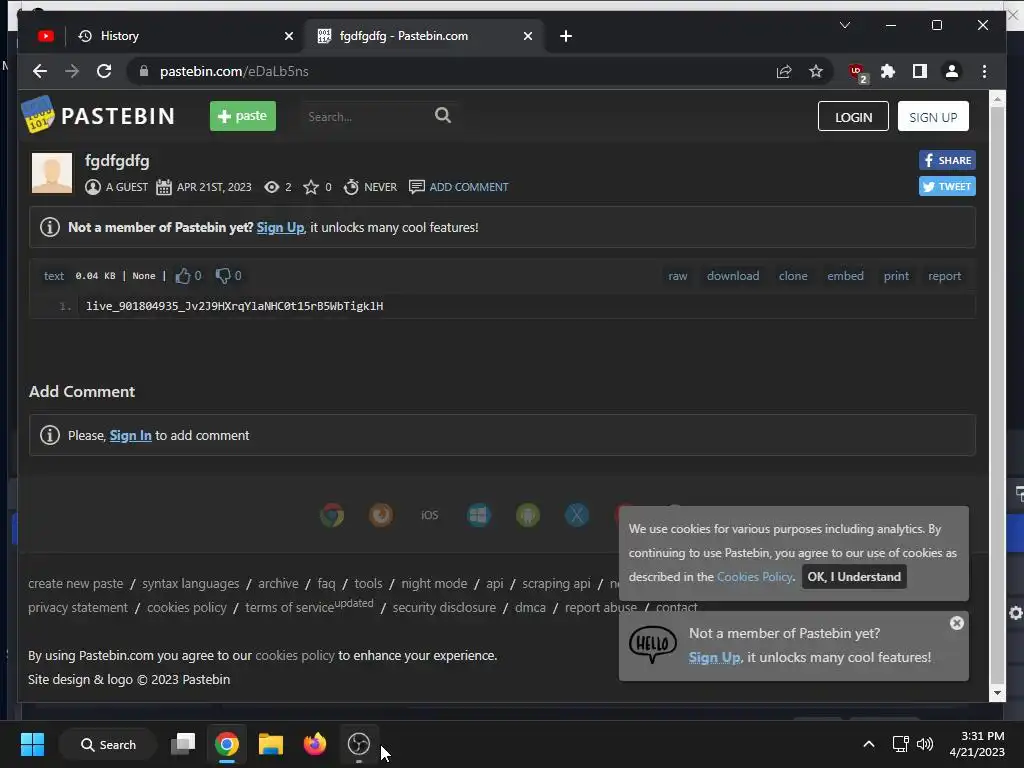The width and height of the screenshot is (1024, 768).
Task: Click the LOGIN button
Action: (x=853, y=116)
